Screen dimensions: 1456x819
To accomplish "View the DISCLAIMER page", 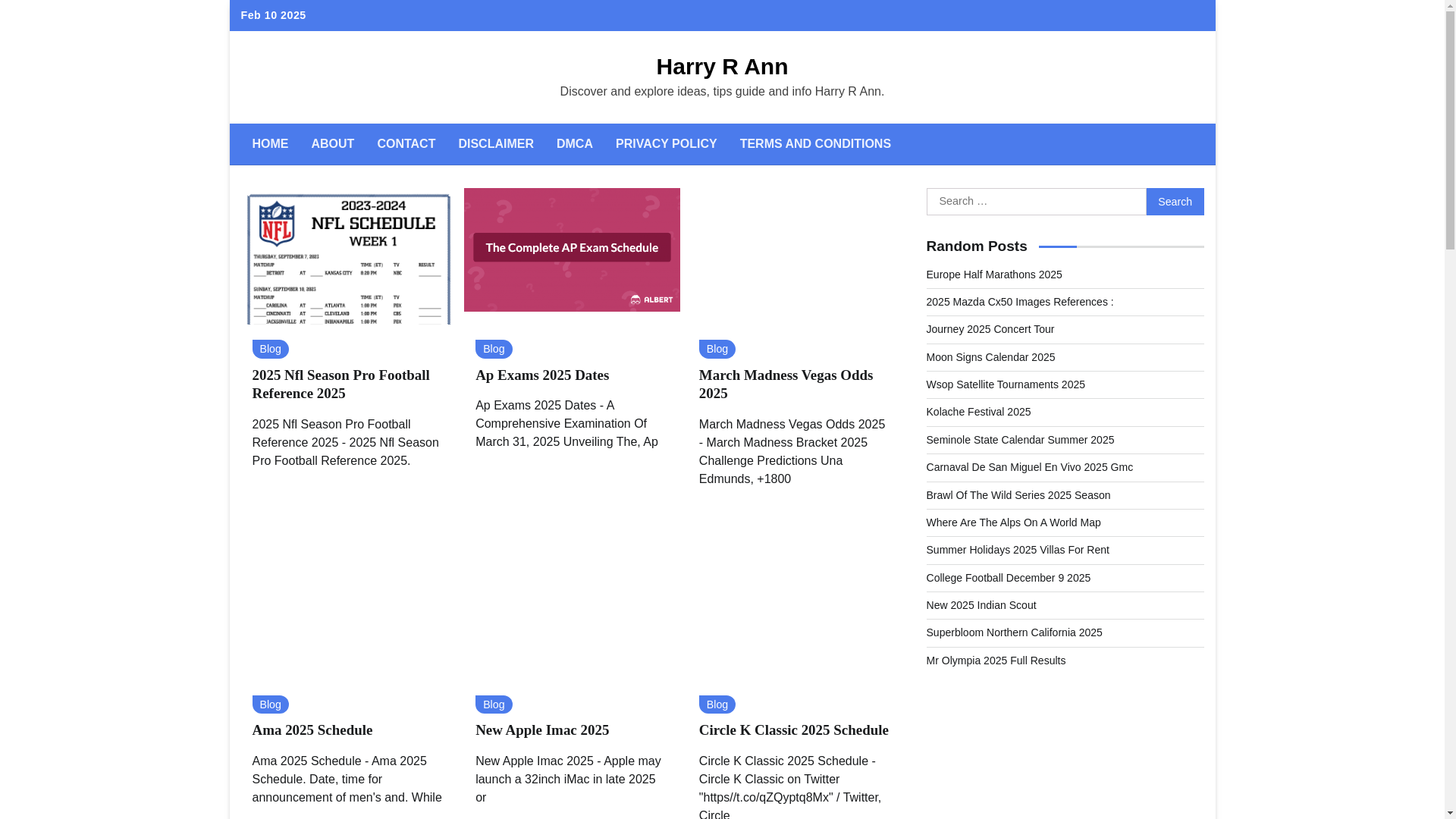I will click(496, 144).
